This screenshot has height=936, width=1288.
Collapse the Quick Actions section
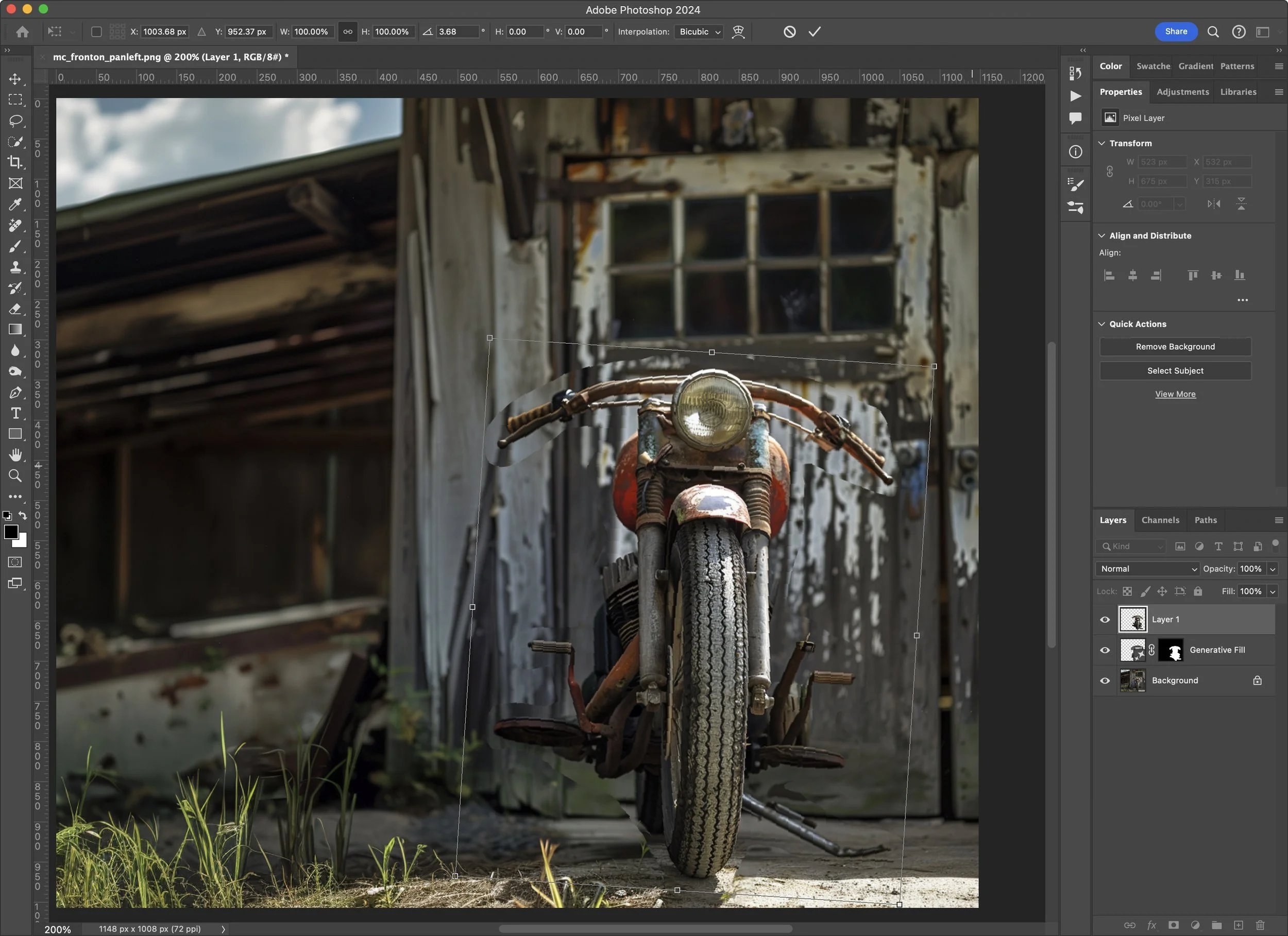pyautogui.click(x=1101, y=324)
